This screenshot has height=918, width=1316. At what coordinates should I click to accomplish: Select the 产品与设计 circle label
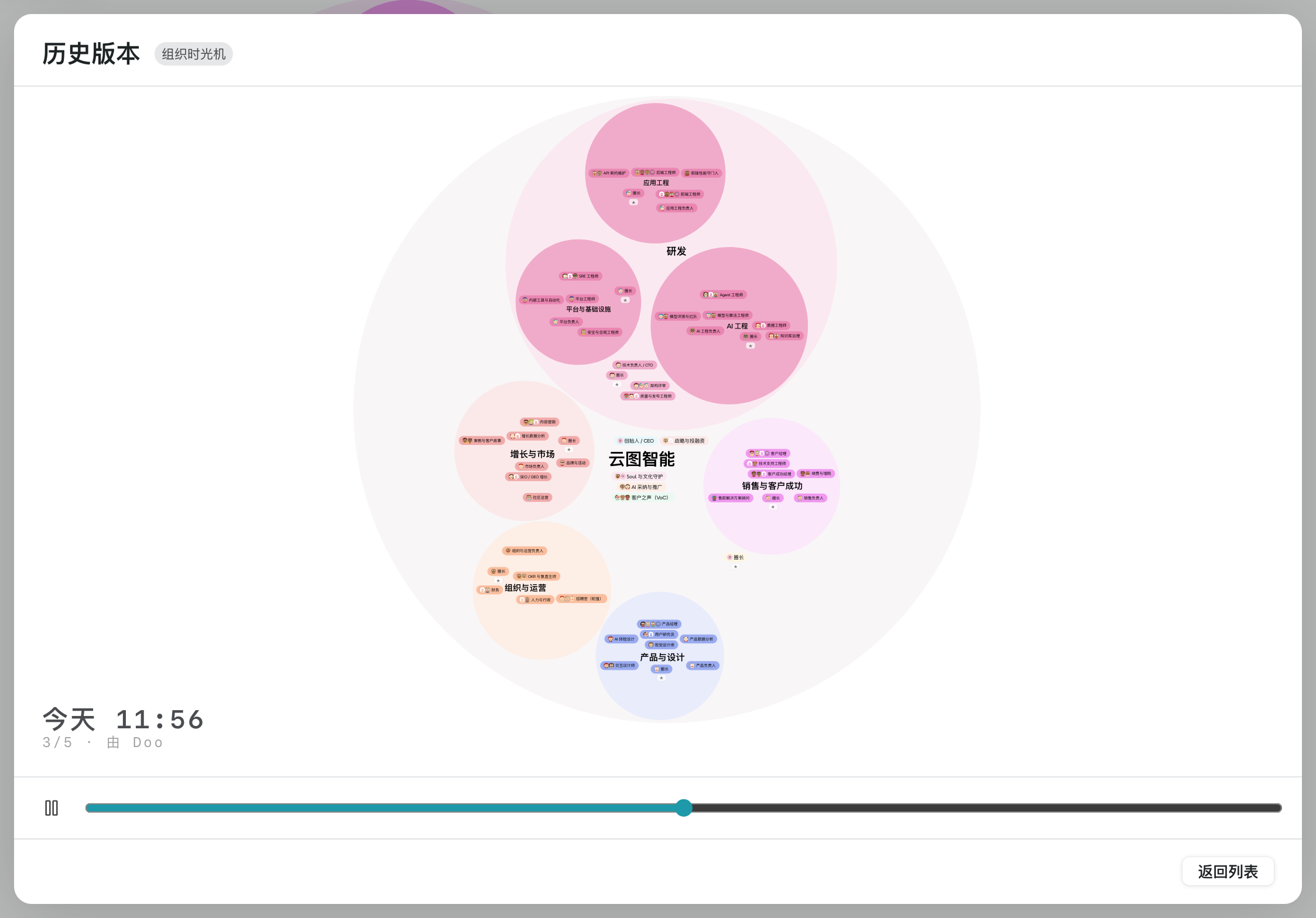(x=662, y=657)
